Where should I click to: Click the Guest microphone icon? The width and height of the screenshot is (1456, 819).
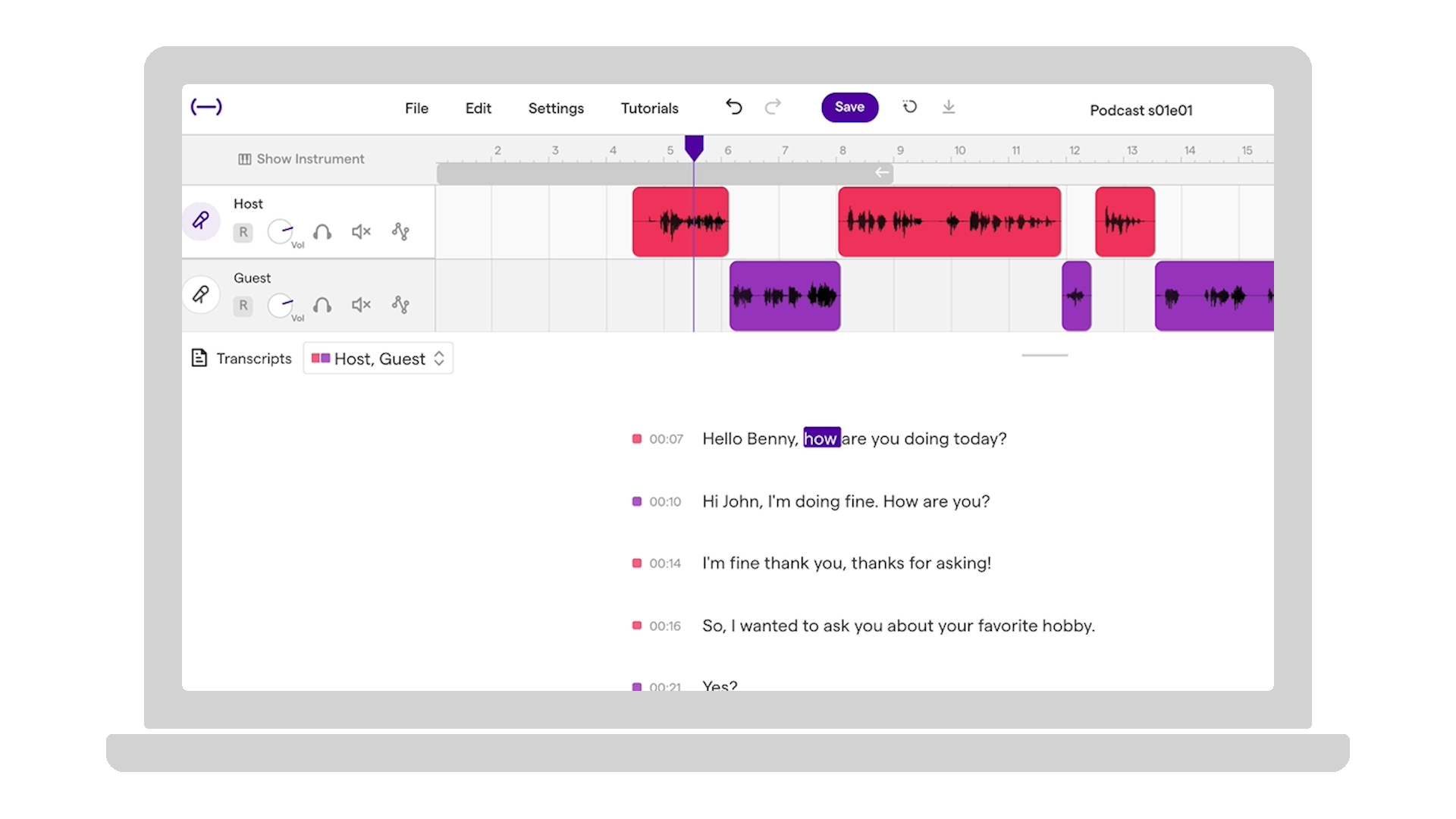click(201, 294)
